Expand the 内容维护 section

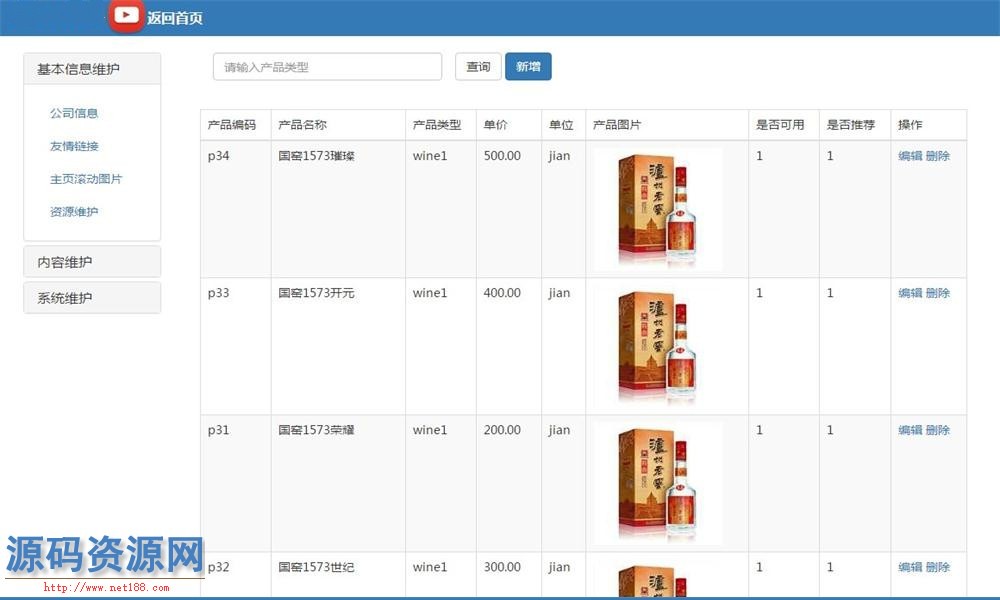[x=92, y=262]
